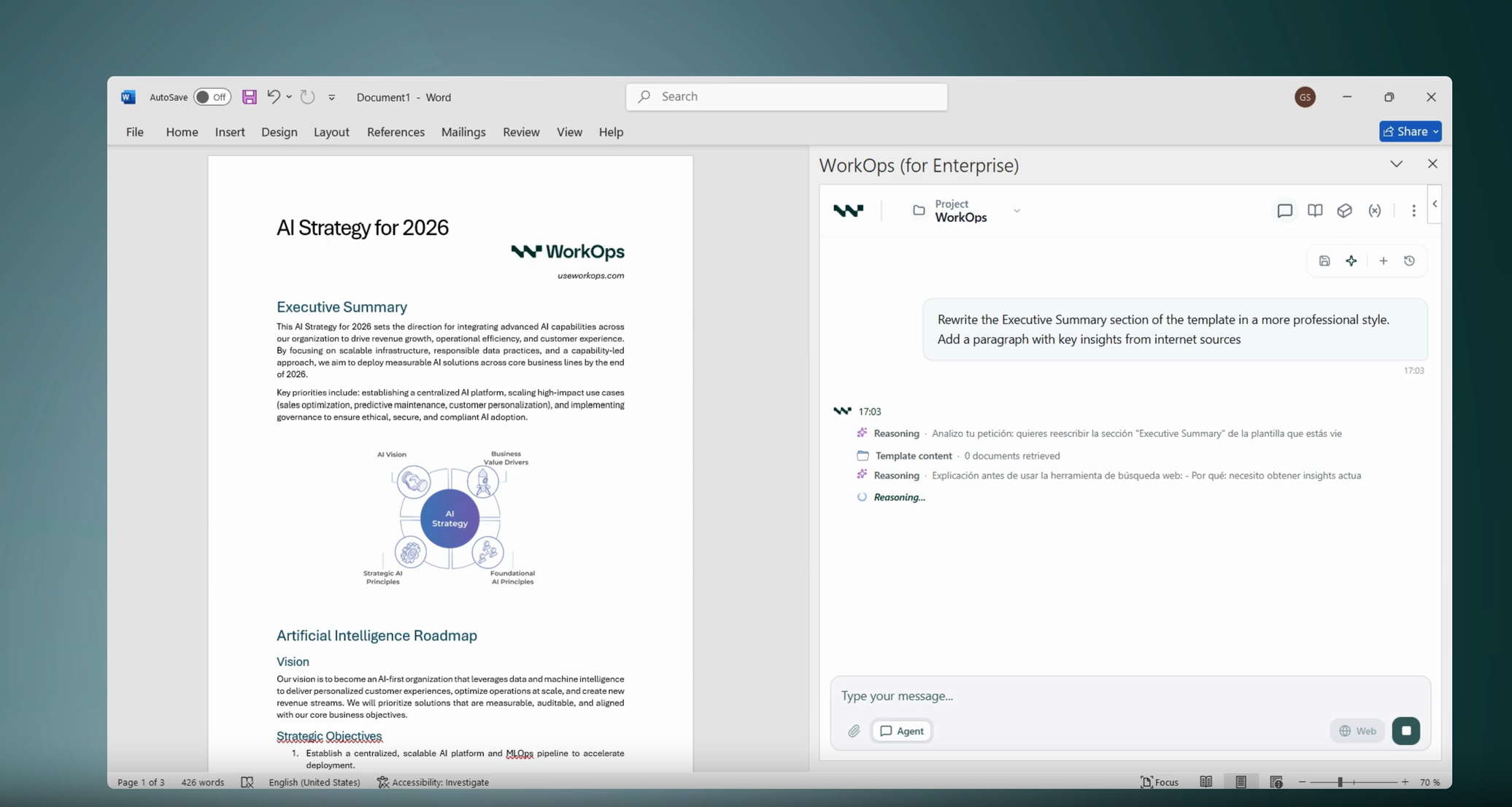Image resolution: width=1512 pixels, height=807 pixels.
Task: Save the WorkOps conversation with disk icon
Action: pos(1324,261)
